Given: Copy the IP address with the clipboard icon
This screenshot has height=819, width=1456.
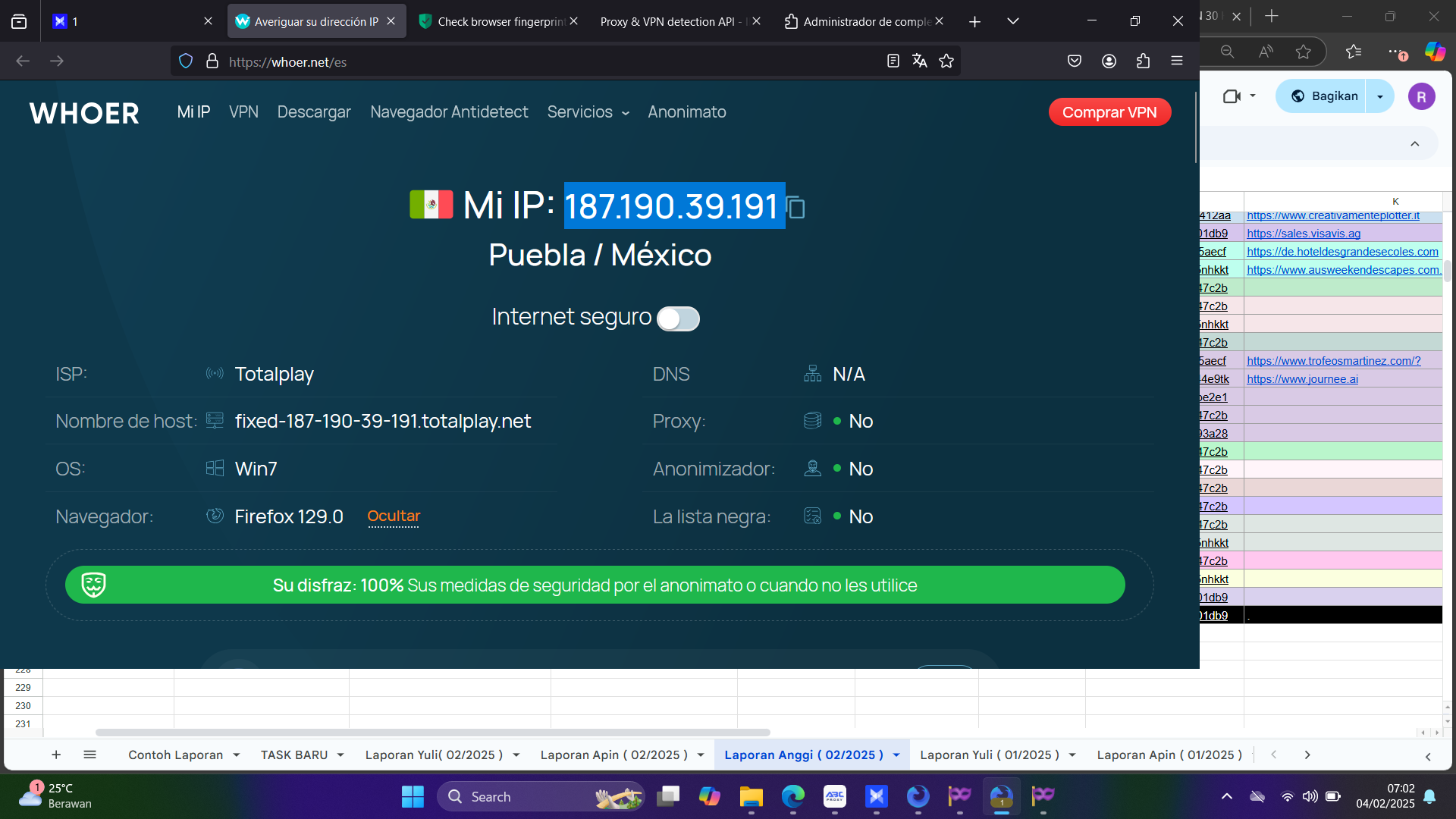Looking at the screenshot, I should (x=795, y=207).
